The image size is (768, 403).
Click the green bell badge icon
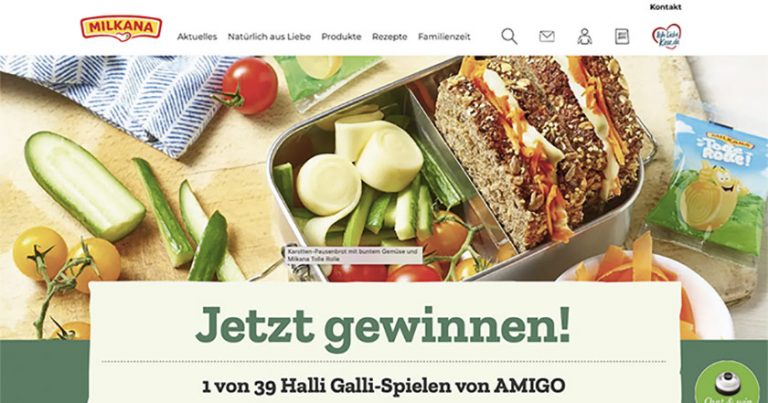726,383
